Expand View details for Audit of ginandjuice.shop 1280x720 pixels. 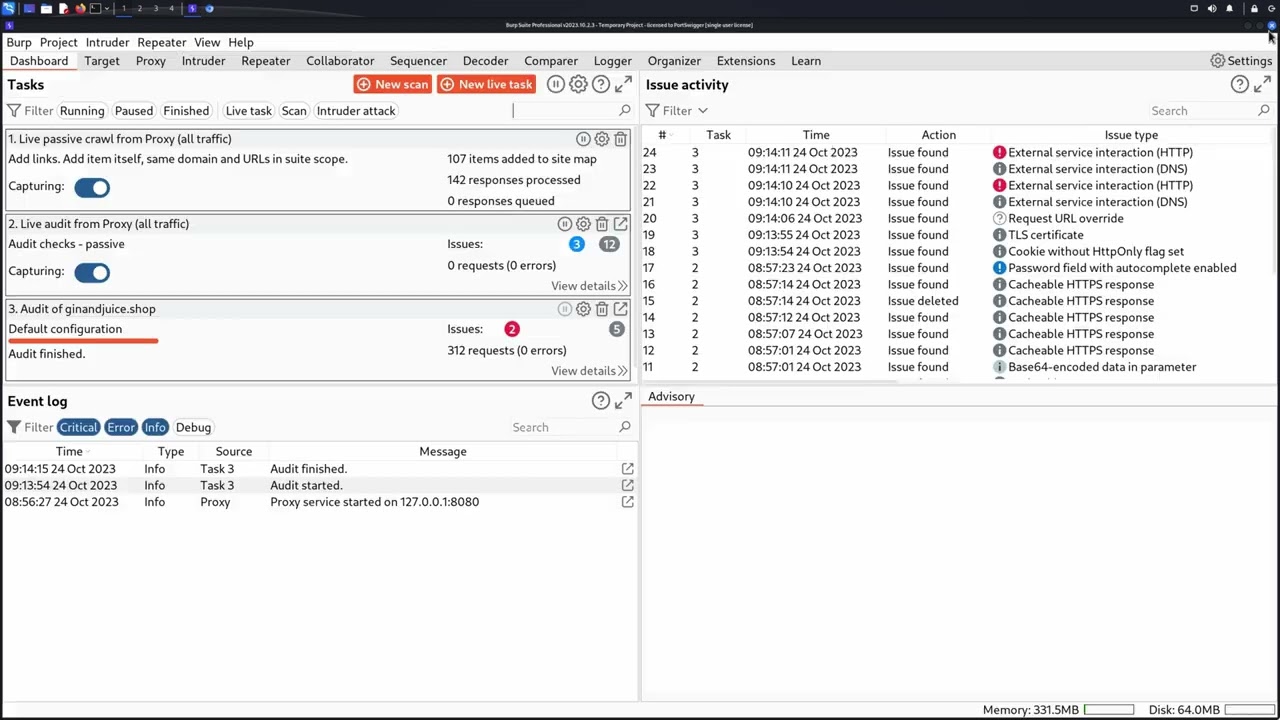pyautogui.click(x=589, y=371)
